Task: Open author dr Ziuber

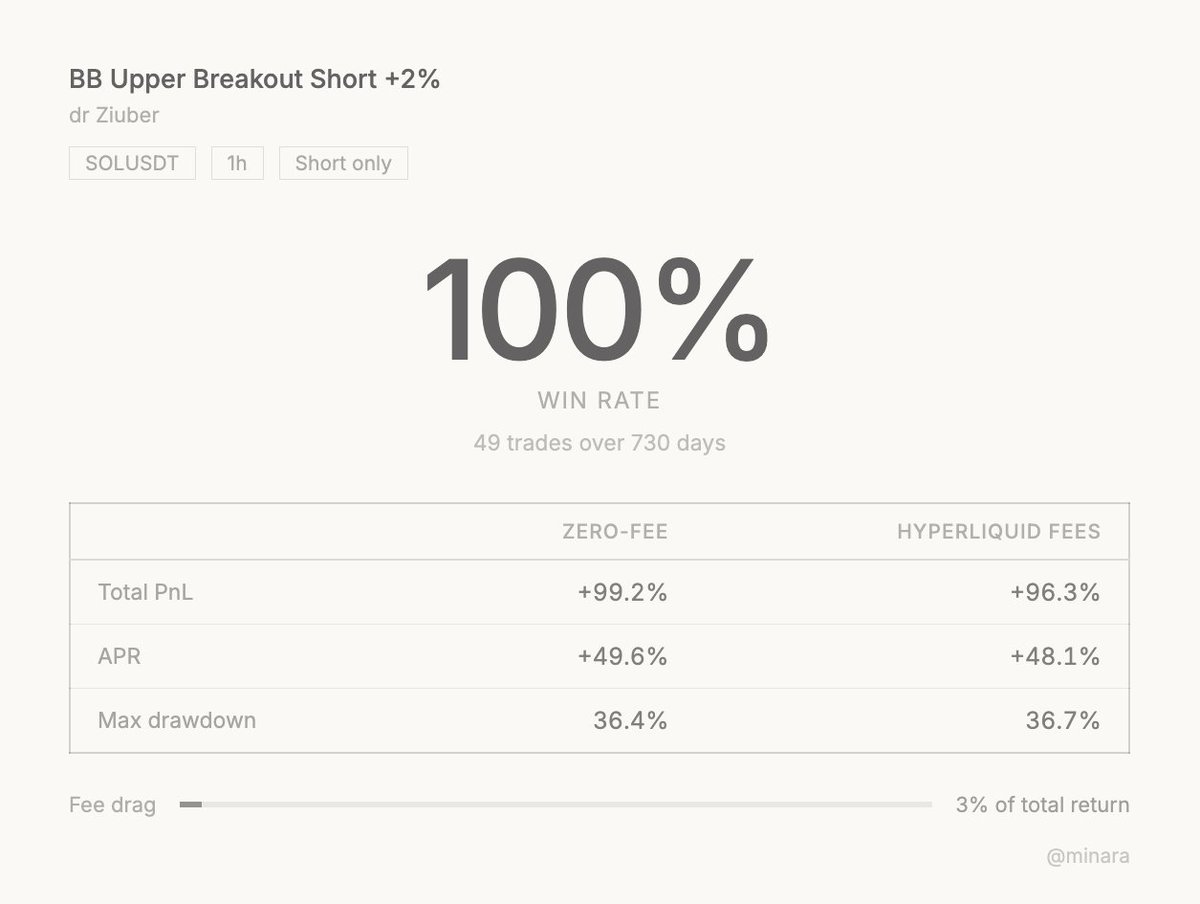Action: [x=114, y=115]
